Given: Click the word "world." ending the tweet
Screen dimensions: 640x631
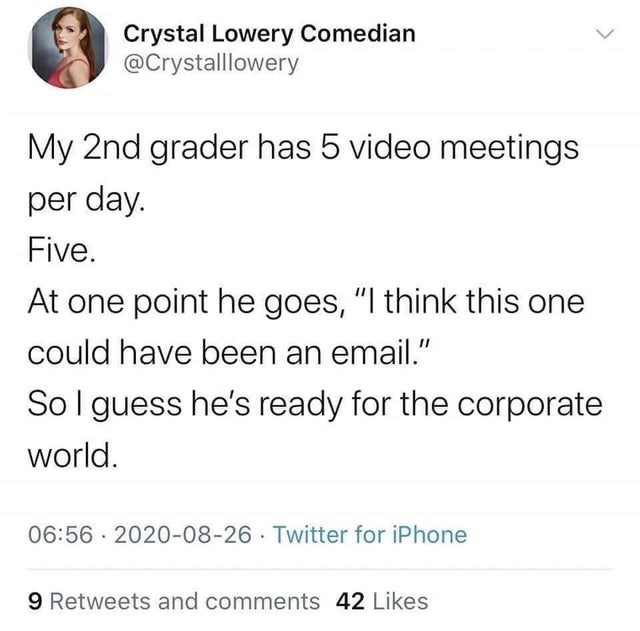Looking at the screenshot, I should point(72,455).
